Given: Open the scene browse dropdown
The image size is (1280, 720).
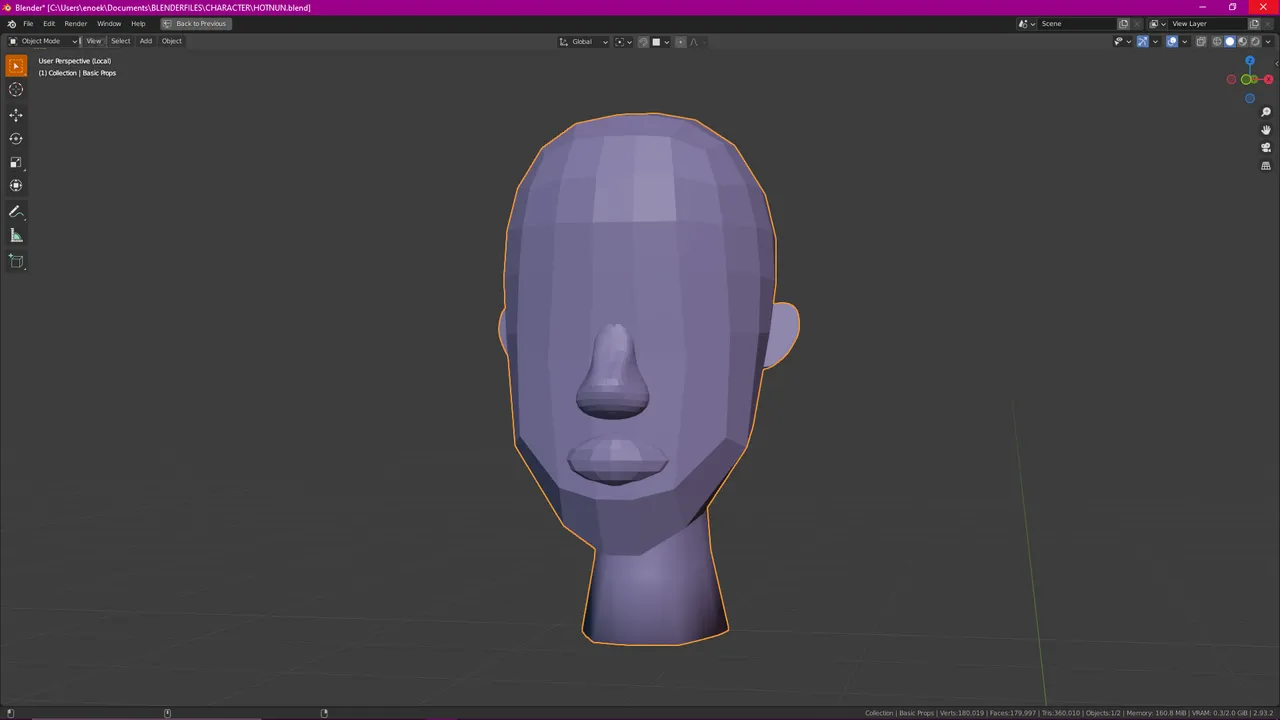Looking at the screenshot, I should click(1027, 24).
